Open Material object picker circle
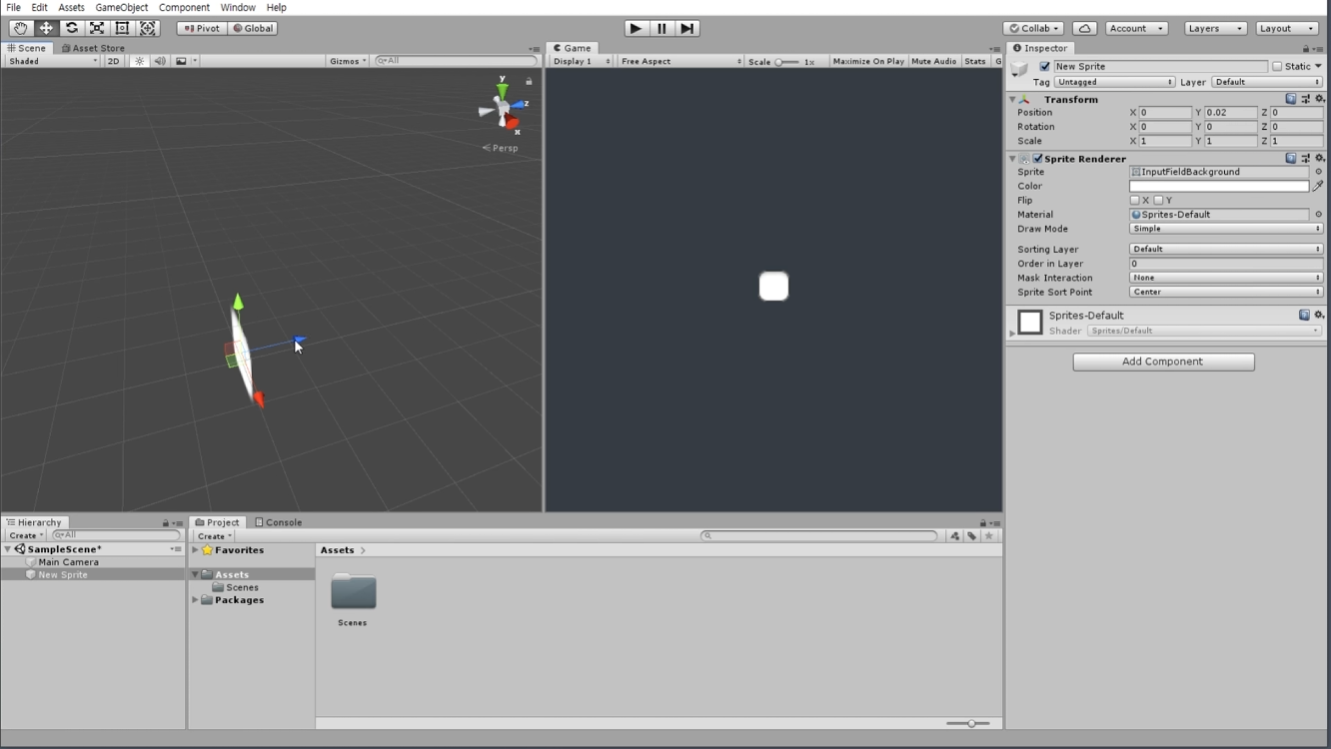1331x749 pixels. point(1318,214)
